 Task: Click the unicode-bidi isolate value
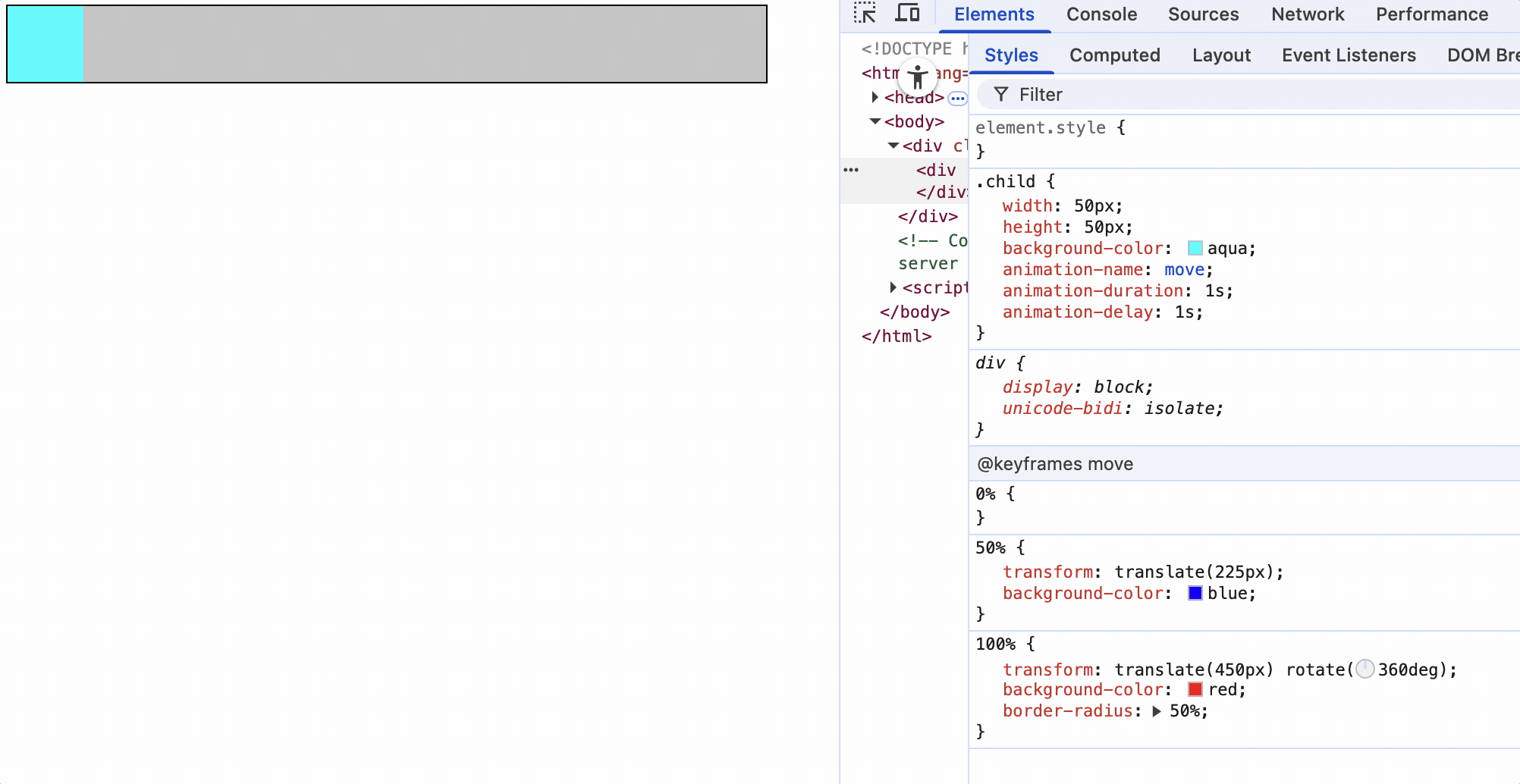(x=1179, y=408)
